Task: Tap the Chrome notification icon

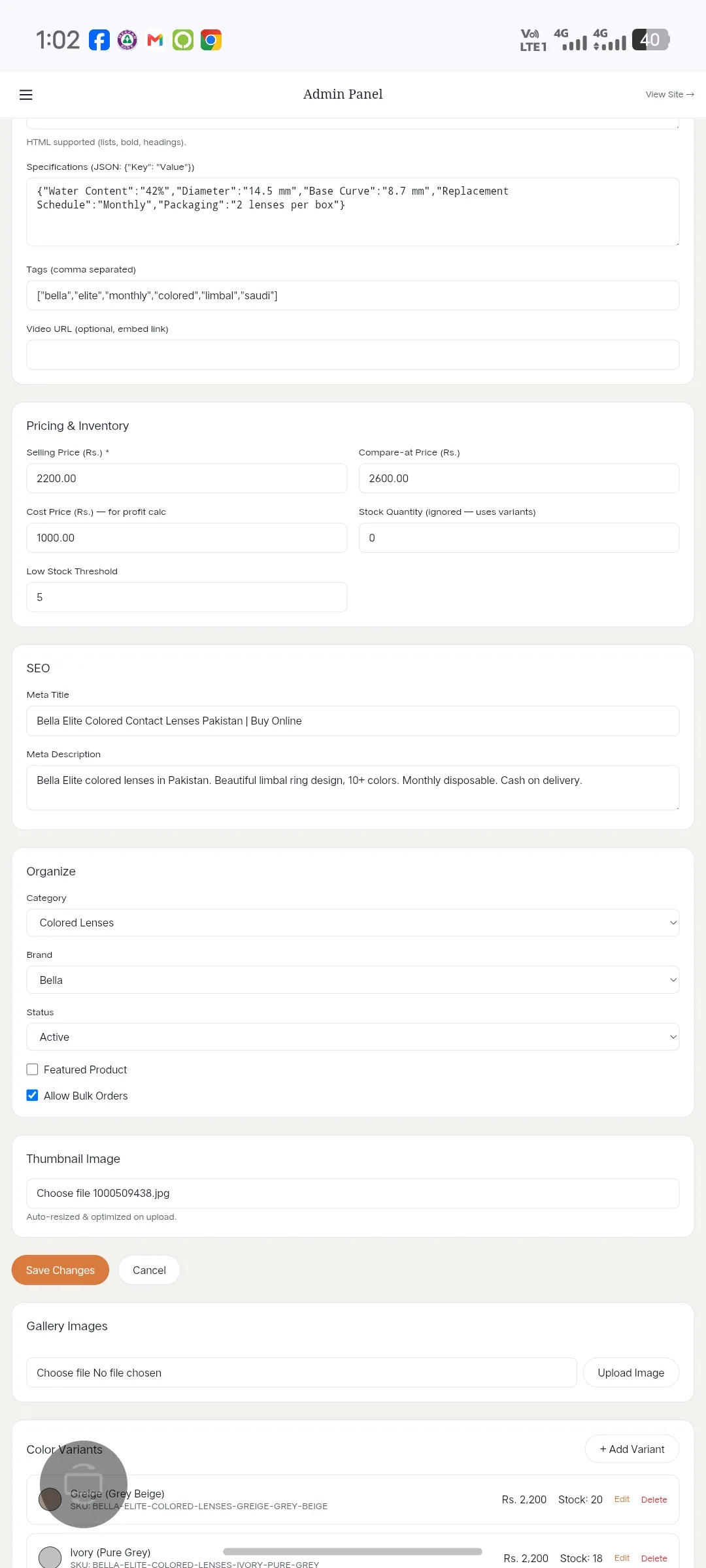Action: click(211, 40)
